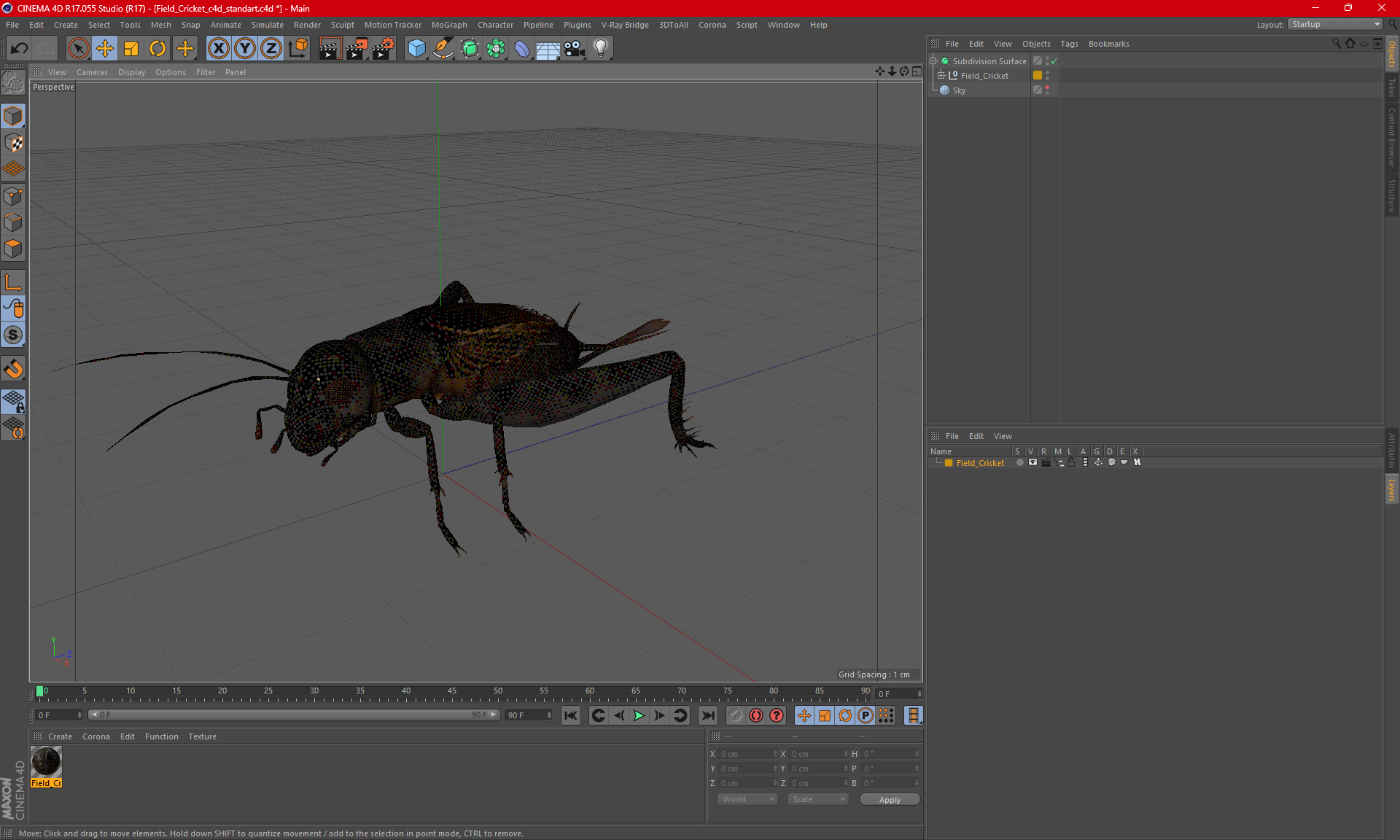Toggle Field_Cricket layer solo dot

1019,462
